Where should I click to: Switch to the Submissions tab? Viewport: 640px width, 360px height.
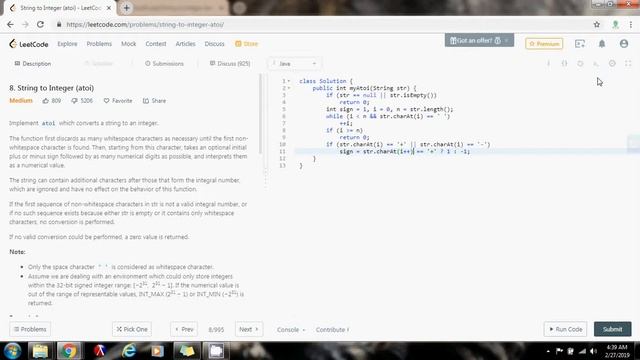tap(164, 64)
